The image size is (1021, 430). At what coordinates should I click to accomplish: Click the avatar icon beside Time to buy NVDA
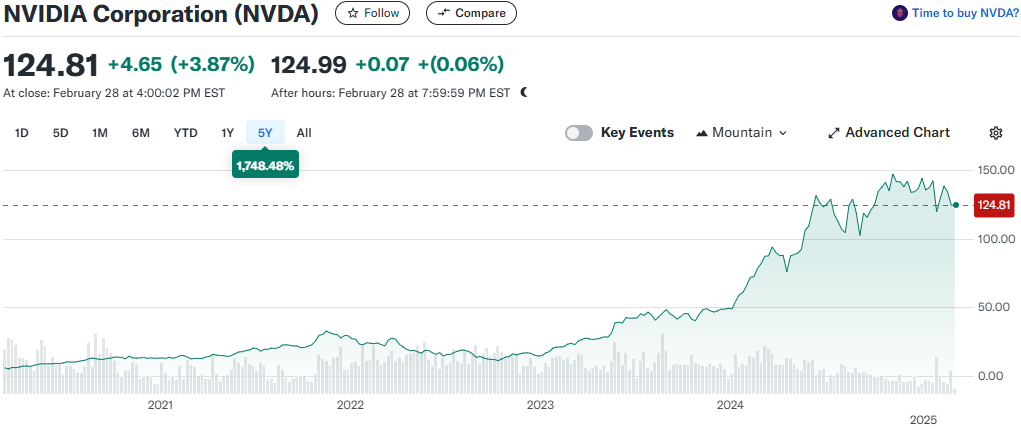point(899,13)
